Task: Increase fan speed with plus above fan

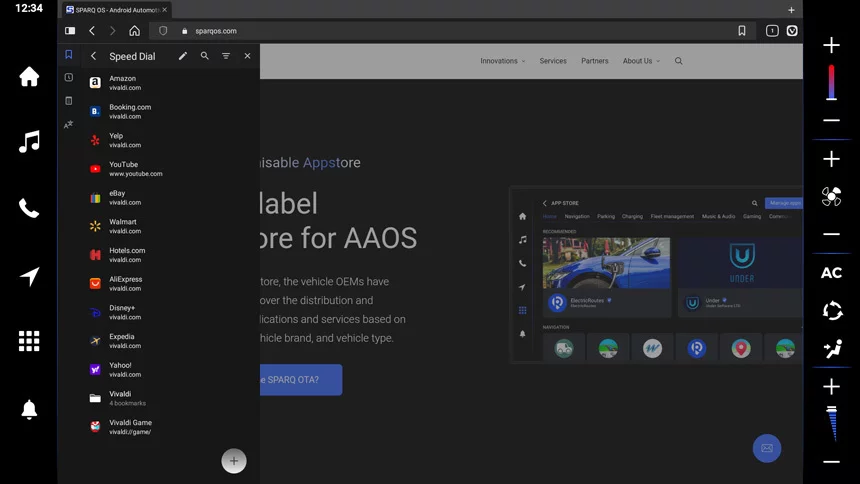Action: 831,159
